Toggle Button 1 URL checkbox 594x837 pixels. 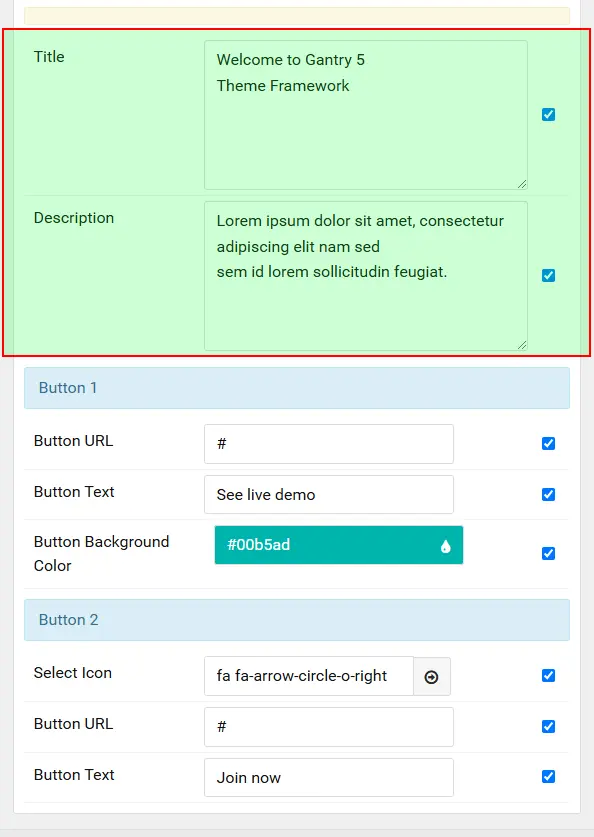pos(548,444)
